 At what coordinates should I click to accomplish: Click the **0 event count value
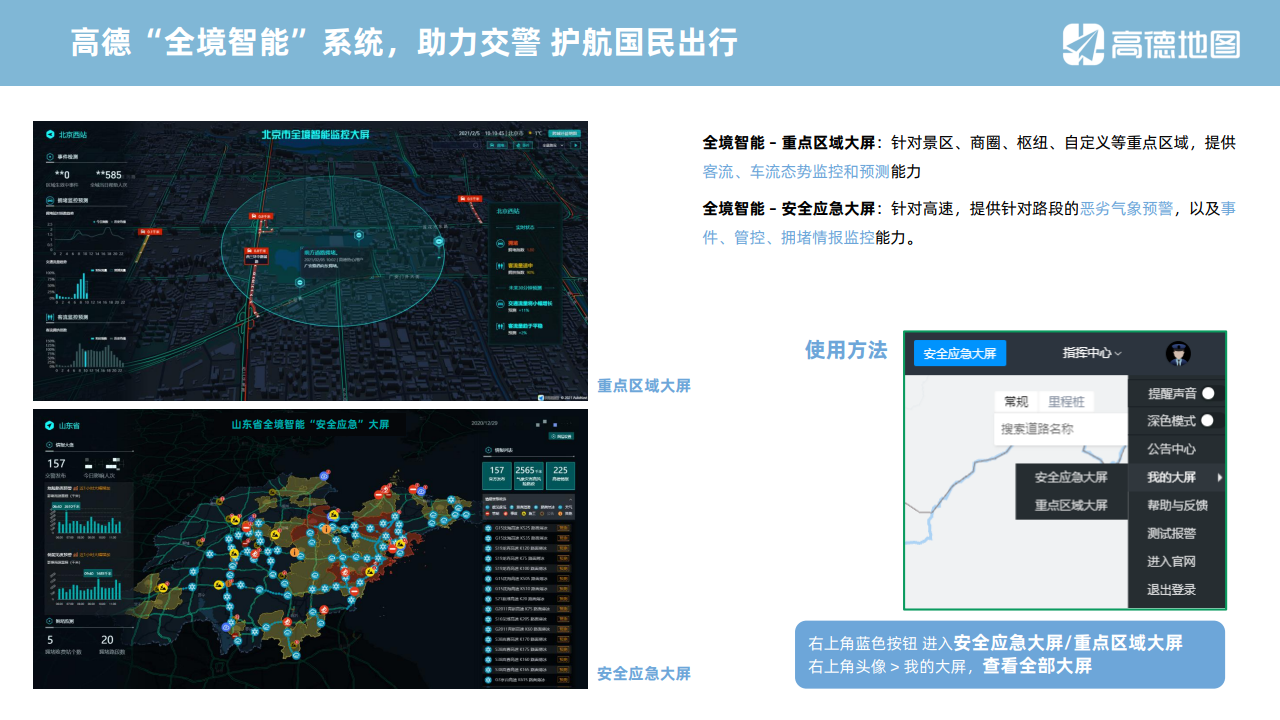[62, 175]
